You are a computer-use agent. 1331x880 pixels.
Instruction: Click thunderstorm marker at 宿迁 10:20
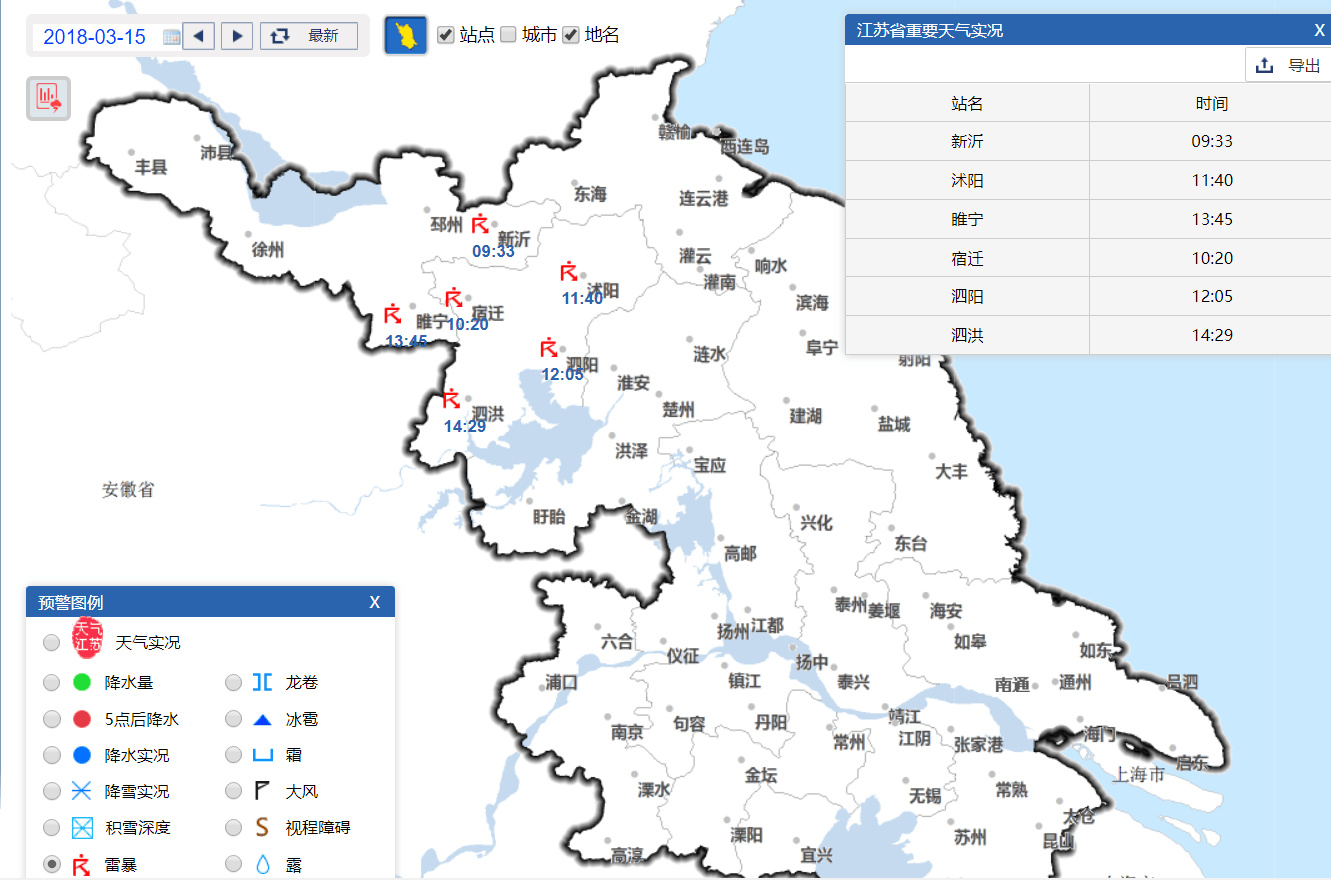pyautogui.click(x=453, y=297)
